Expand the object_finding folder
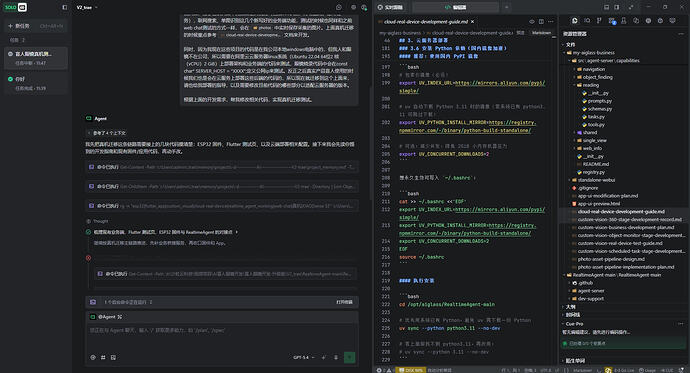Viewport: 690px width, 373px height. point(594,77)
